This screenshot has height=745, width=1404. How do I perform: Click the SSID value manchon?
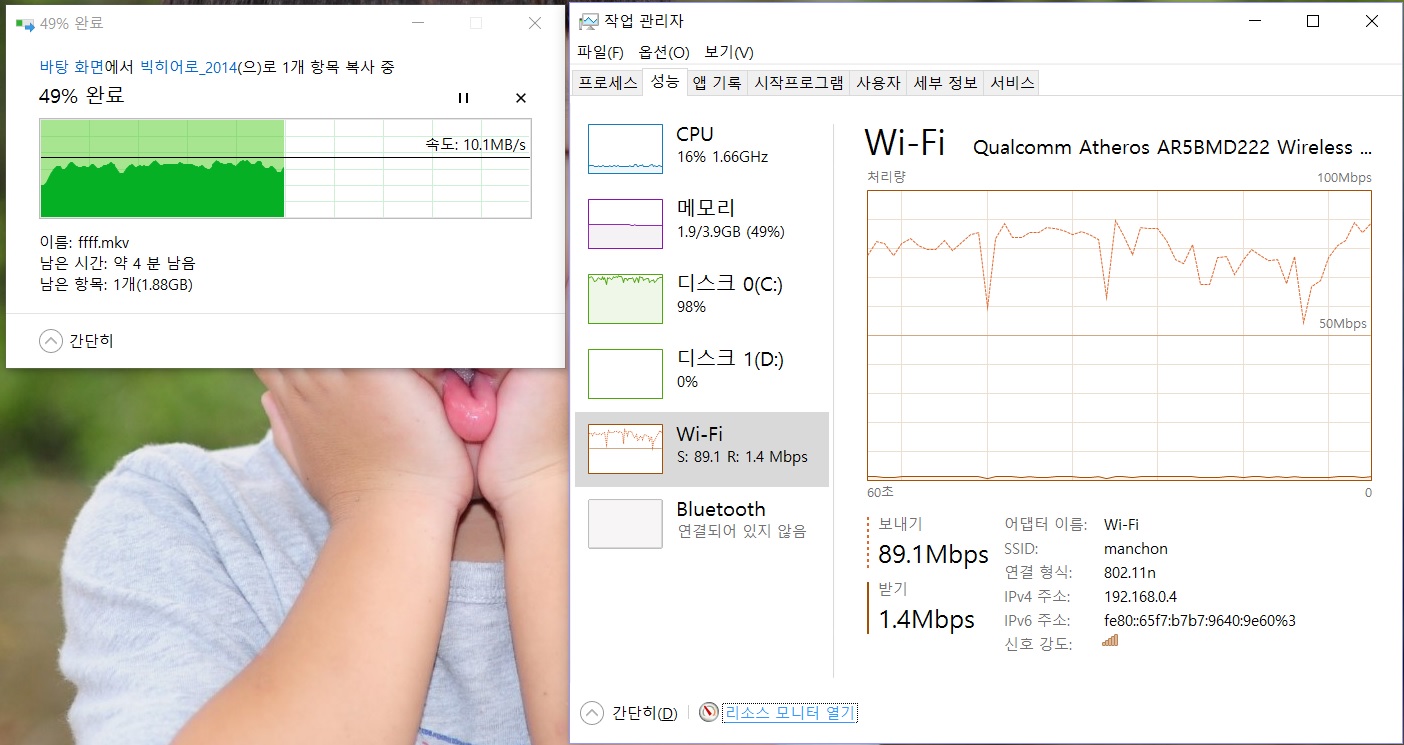[x=1136, y=549]
